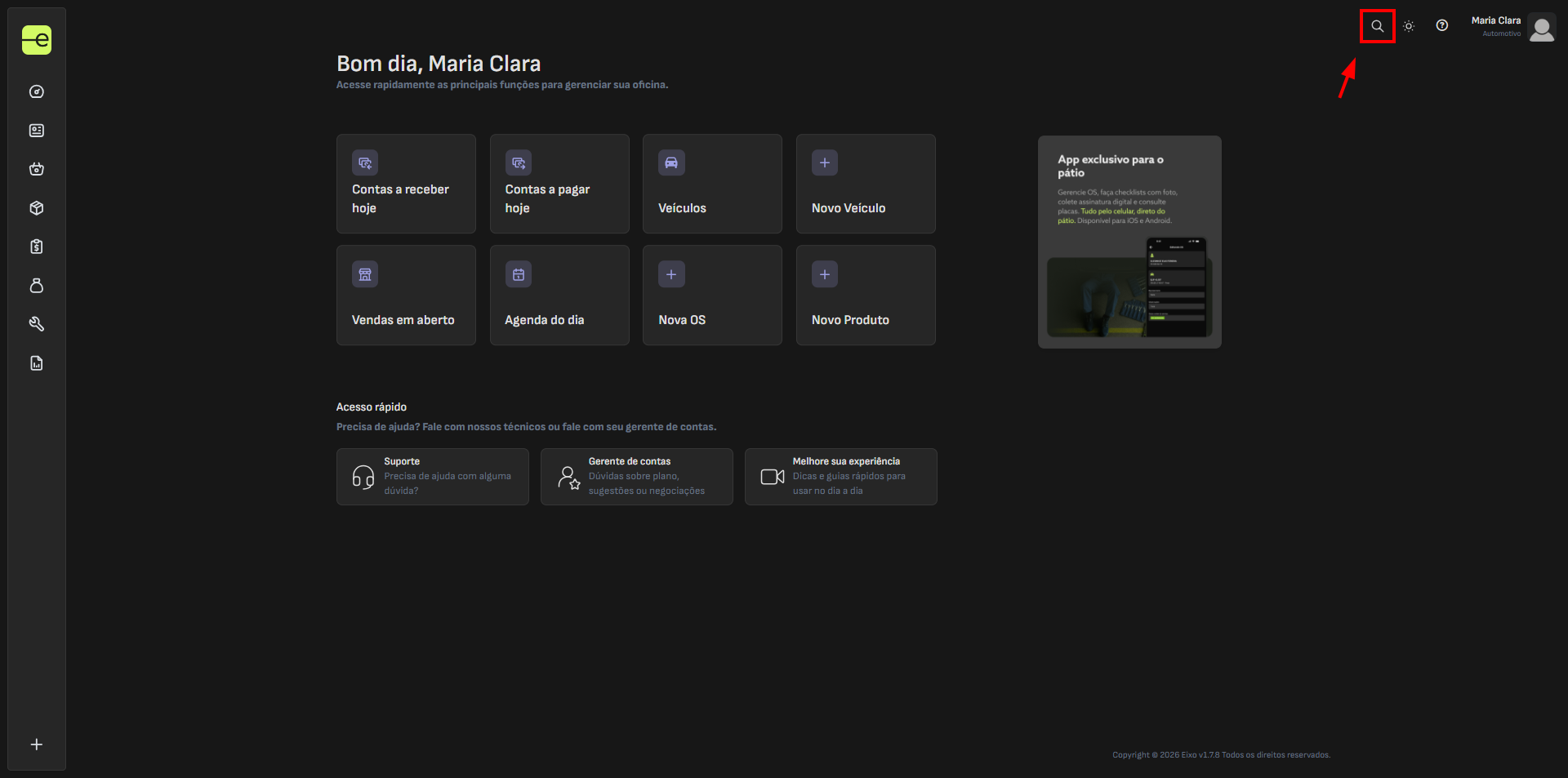Open the dashboard gauge icon in sidebar
1568x778 pixels.
coord(37,91)
